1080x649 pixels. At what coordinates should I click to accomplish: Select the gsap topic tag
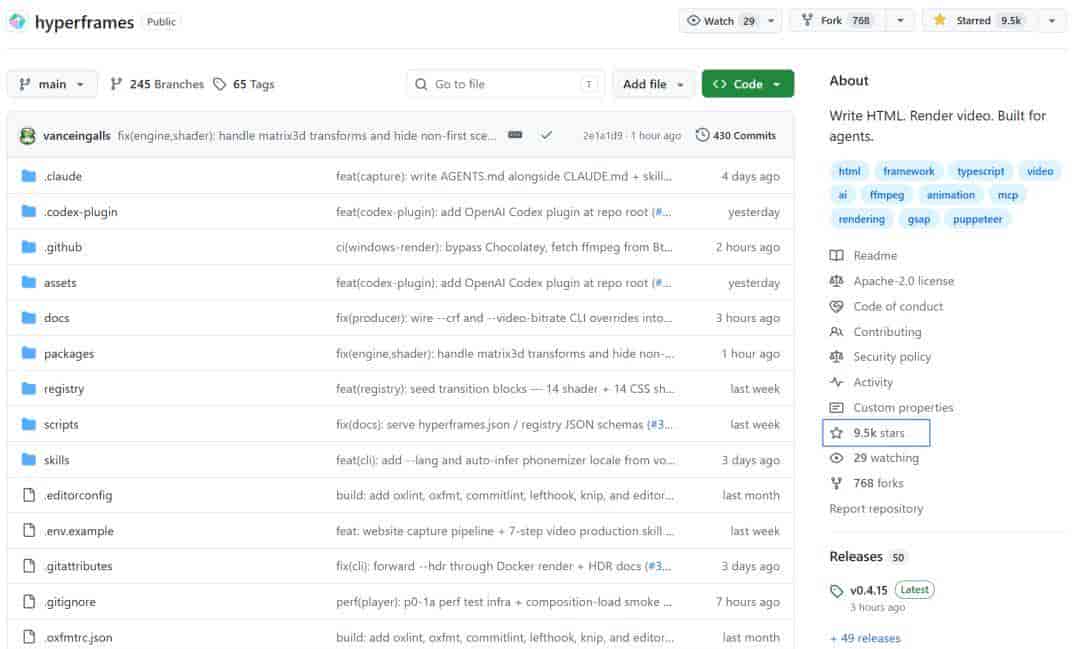(919, 220)
